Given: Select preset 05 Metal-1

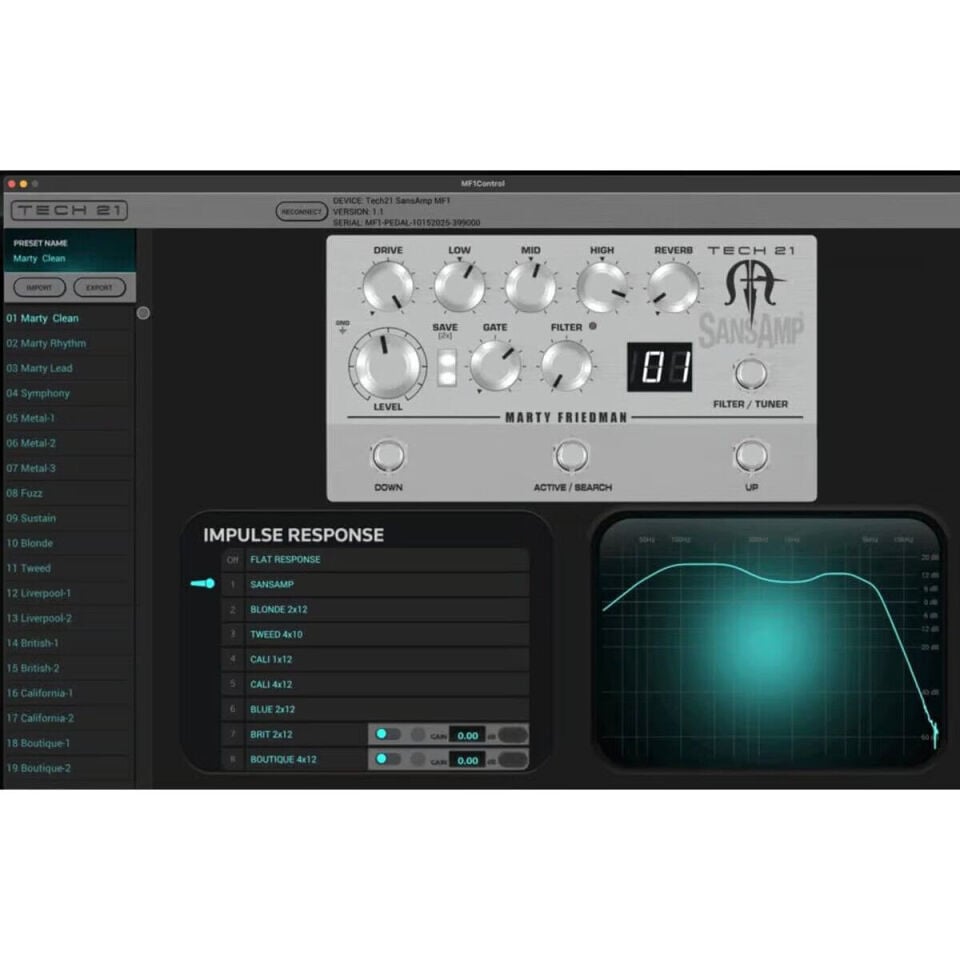Looking at the screenshot, I should point(68,418).
